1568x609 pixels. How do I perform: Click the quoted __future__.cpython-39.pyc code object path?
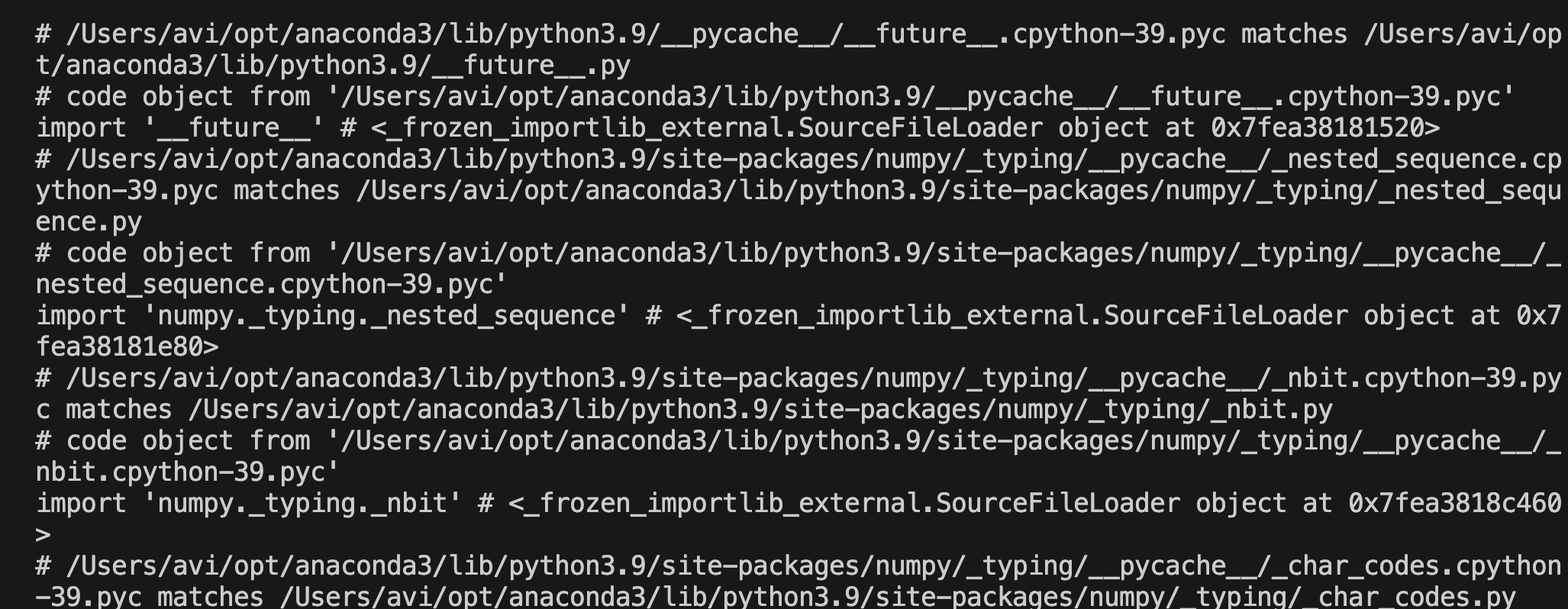[921, 97]
